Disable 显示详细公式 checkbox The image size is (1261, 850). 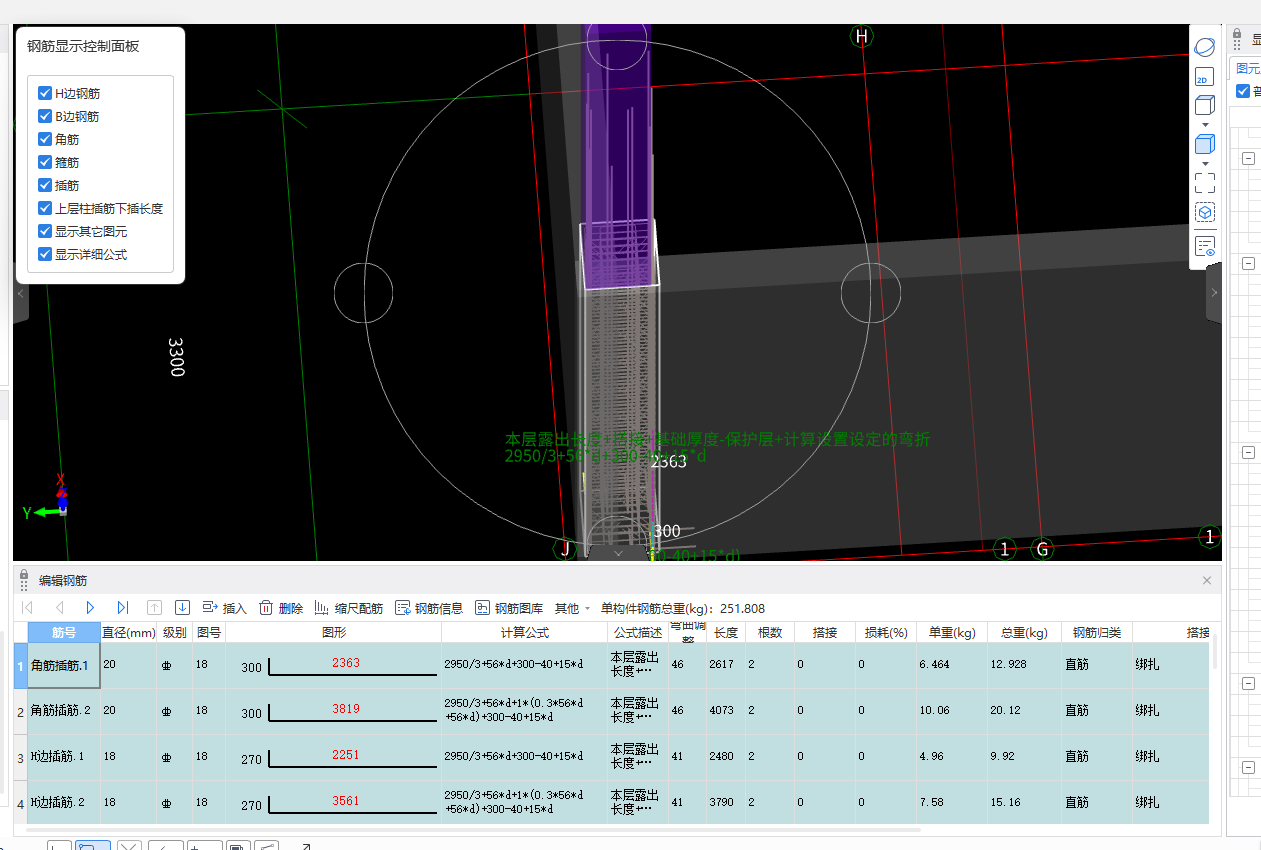(x=45, y=254)
